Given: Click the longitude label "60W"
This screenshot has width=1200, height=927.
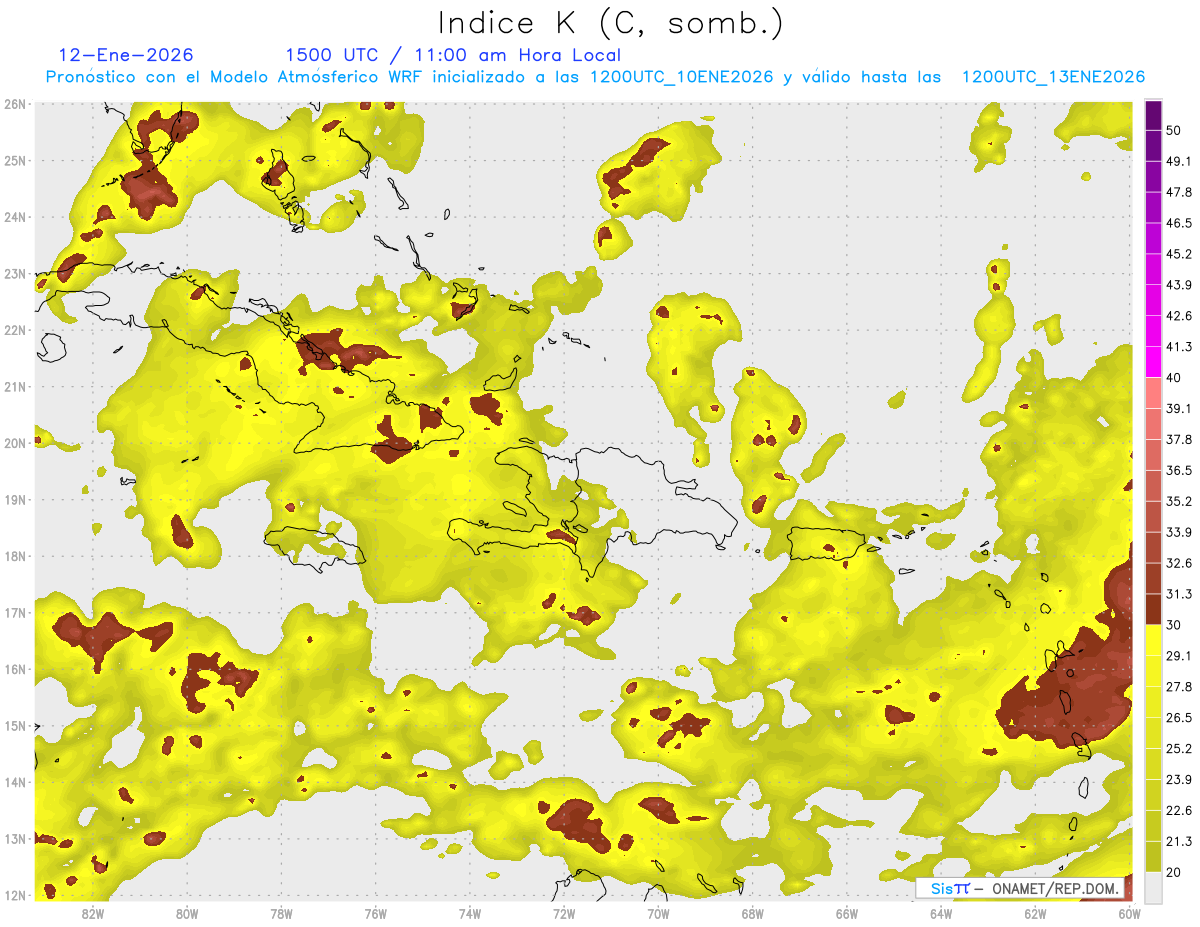Looking at the screenshot, I should tap(1130, 913).
